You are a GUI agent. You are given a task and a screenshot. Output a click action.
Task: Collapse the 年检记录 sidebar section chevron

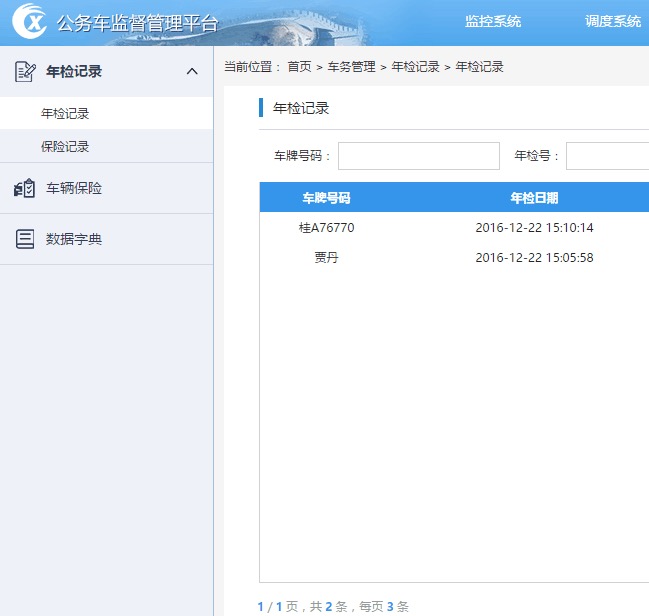point(193,72)
